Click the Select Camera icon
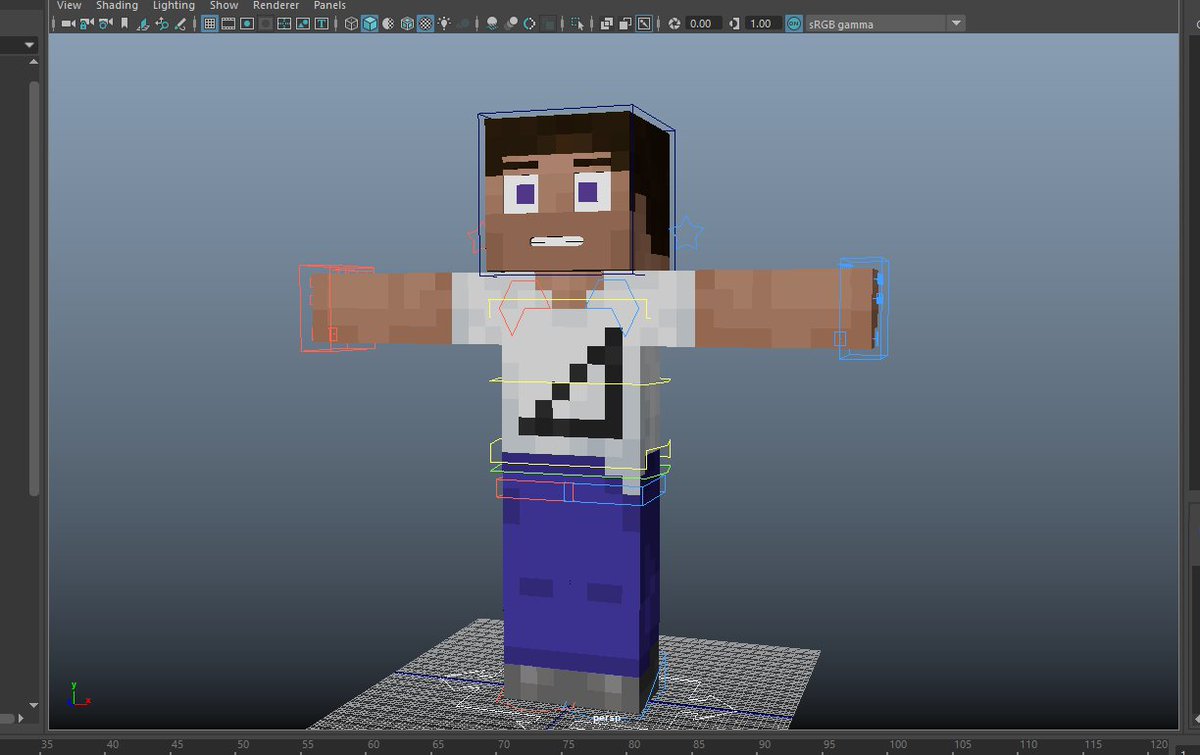This screenshot has width=1200, height=755. 68,23
